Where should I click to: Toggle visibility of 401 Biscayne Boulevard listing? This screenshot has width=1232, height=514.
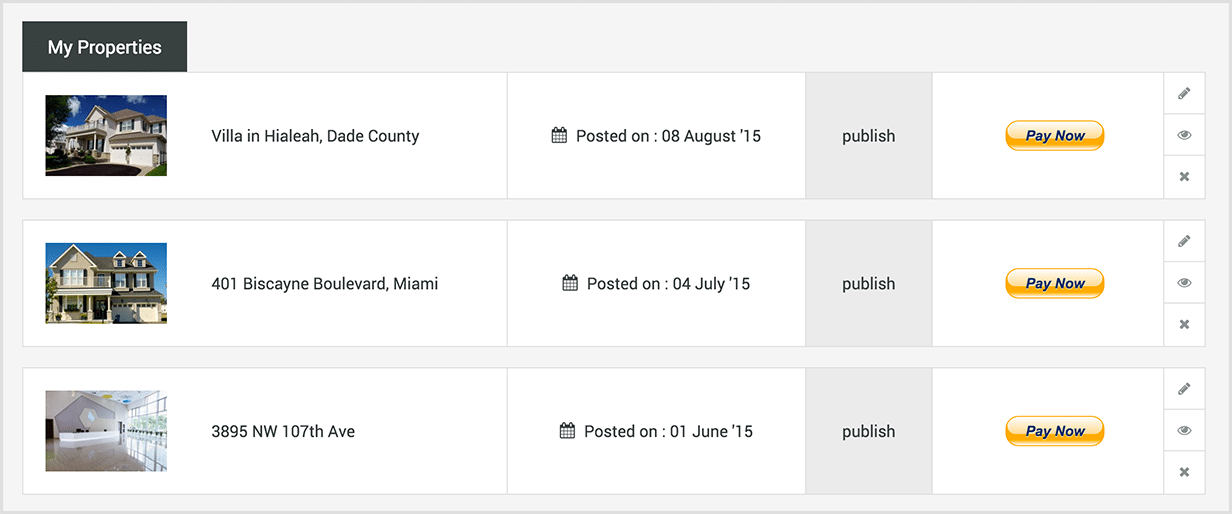point(1184,283)
